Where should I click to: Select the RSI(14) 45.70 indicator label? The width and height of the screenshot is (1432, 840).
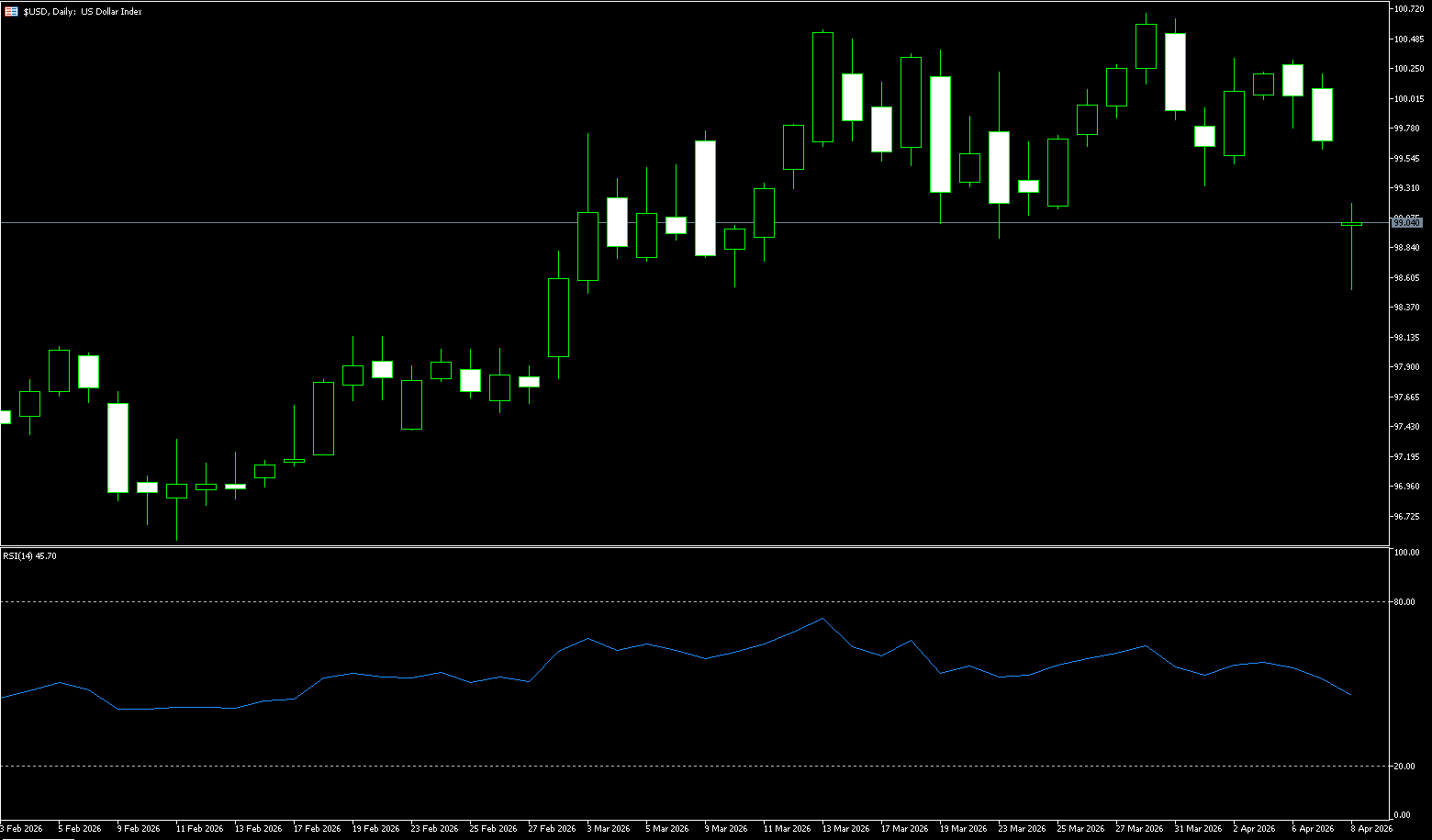29,556
